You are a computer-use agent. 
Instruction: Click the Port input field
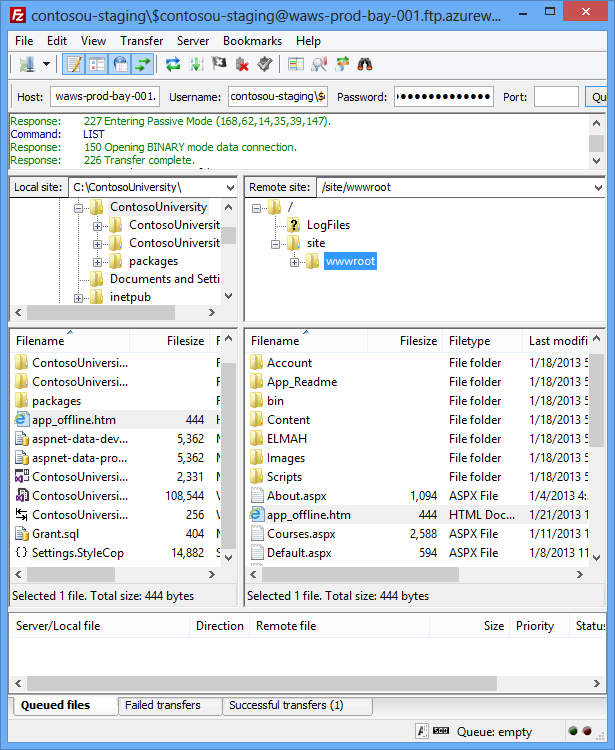click(556, 97)
